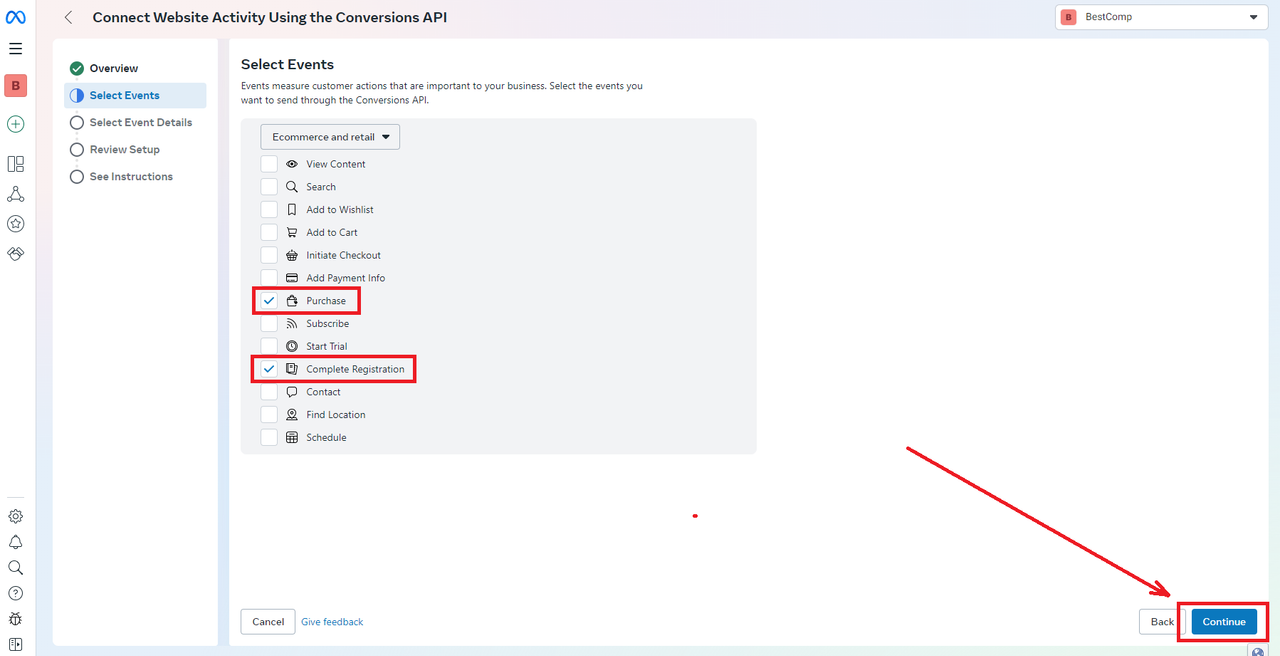The image size is (1280, 656).
Task: Open the data sources triangle-node icon
Action: pyautogui.click(x=15, y=194)
